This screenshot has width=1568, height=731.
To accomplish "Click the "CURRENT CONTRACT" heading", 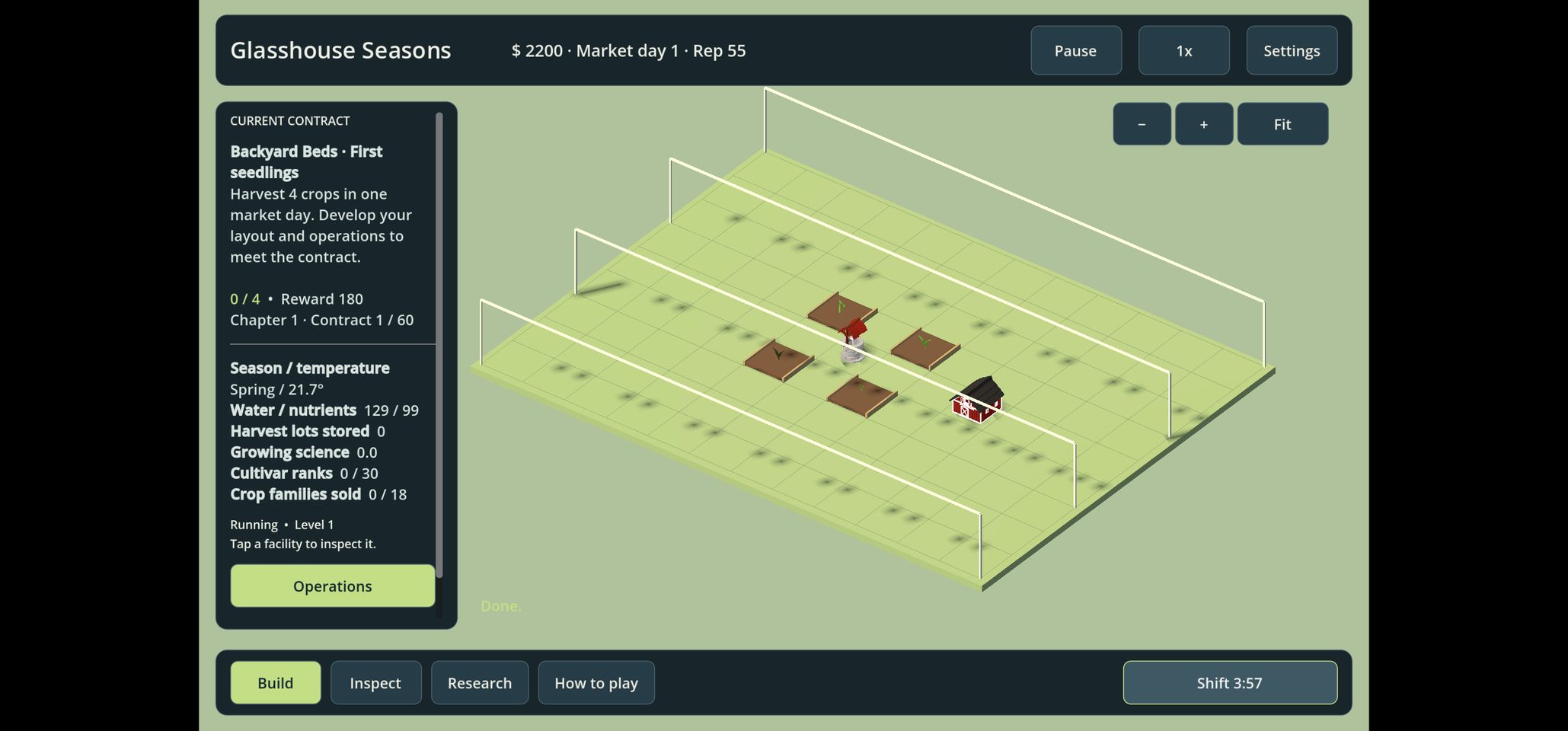I will (290, 120).
